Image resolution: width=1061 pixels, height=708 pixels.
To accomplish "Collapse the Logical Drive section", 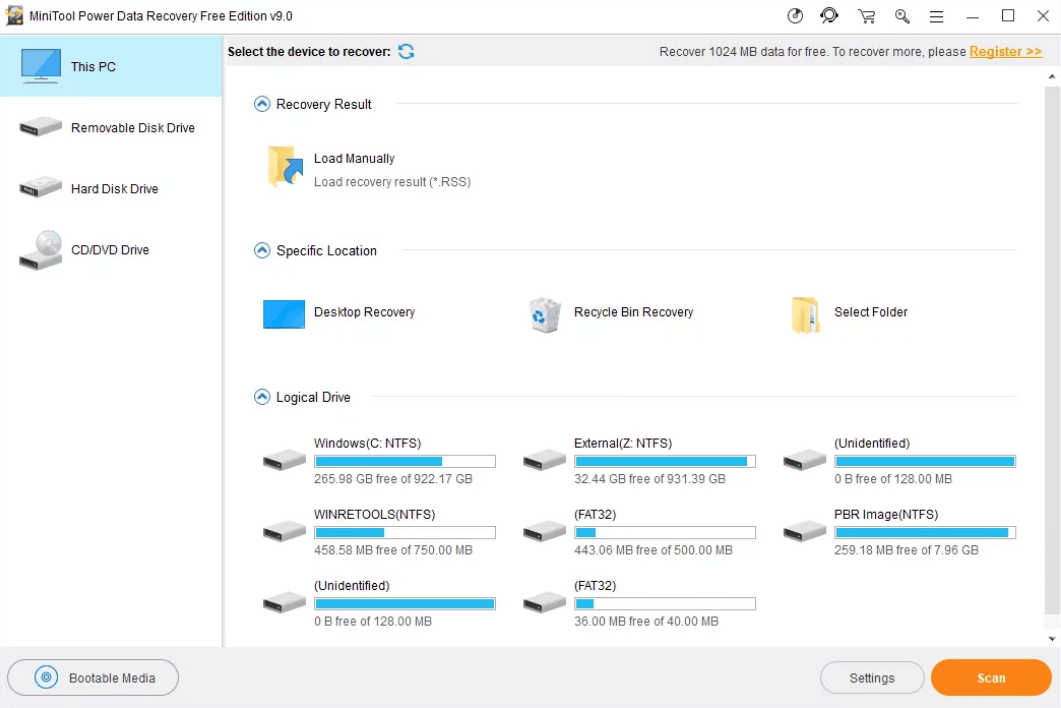I will [x=261, y=397].
